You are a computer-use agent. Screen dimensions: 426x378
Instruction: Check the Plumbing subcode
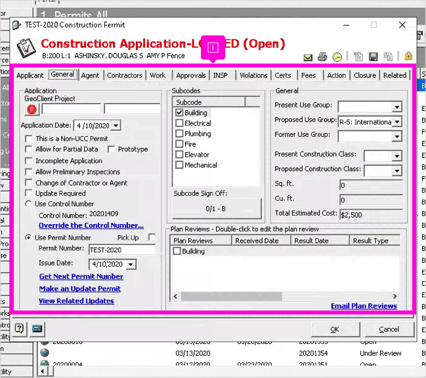point(179,134)
